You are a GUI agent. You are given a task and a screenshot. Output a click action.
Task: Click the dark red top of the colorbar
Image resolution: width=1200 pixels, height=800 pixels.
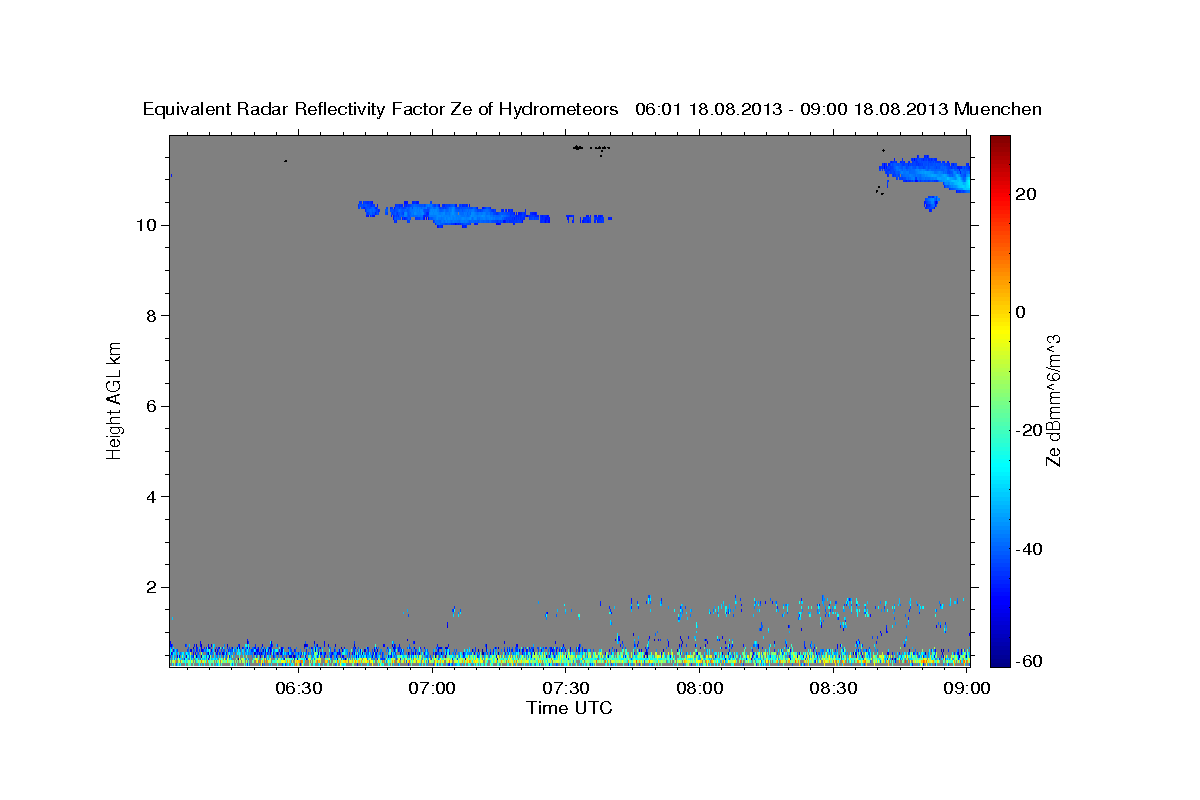click(1000, 145)
